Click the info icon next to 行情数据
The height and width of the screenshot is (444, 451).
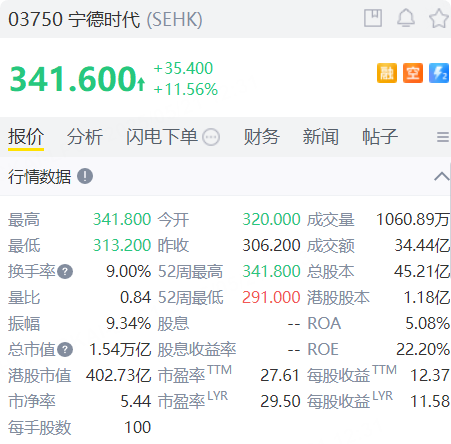click(x=85, y=176)
